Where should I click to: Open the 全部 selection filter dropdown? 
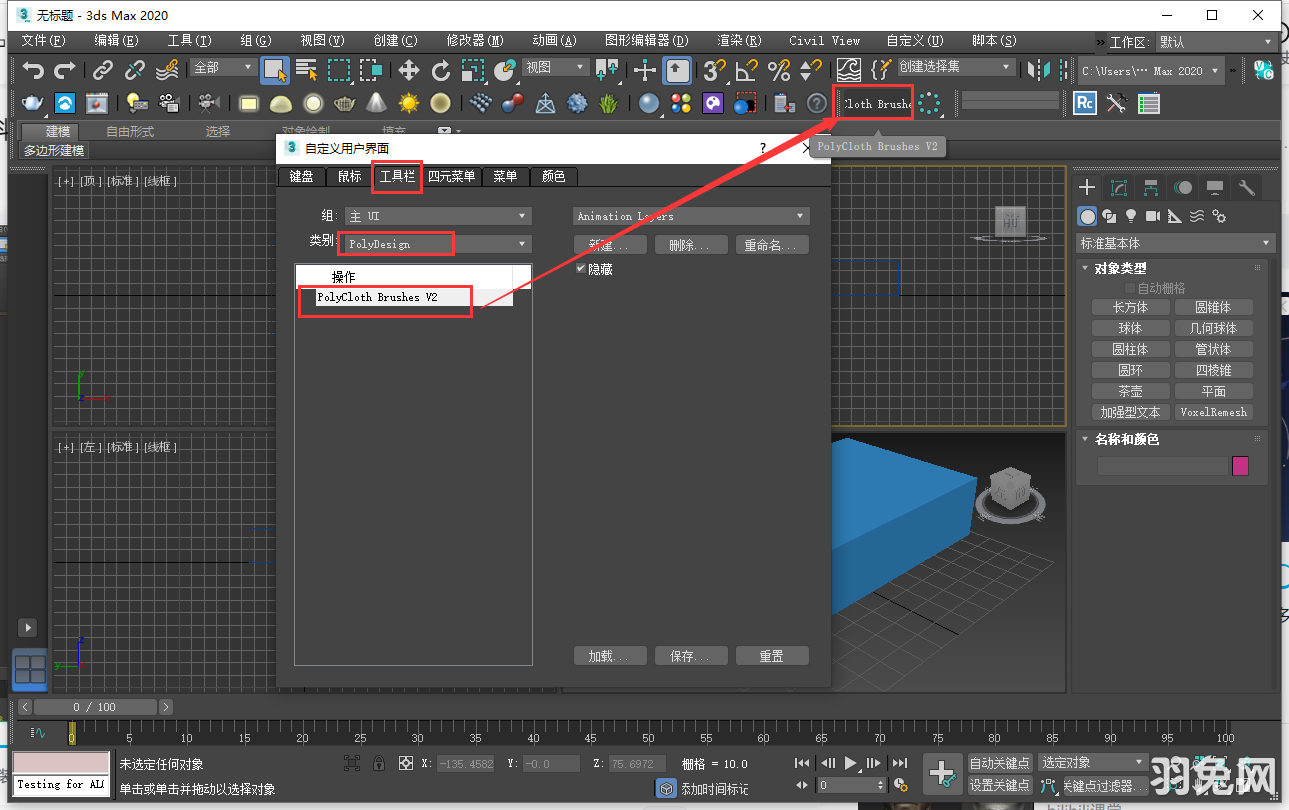pyautogui.click(x=222, y=67)
